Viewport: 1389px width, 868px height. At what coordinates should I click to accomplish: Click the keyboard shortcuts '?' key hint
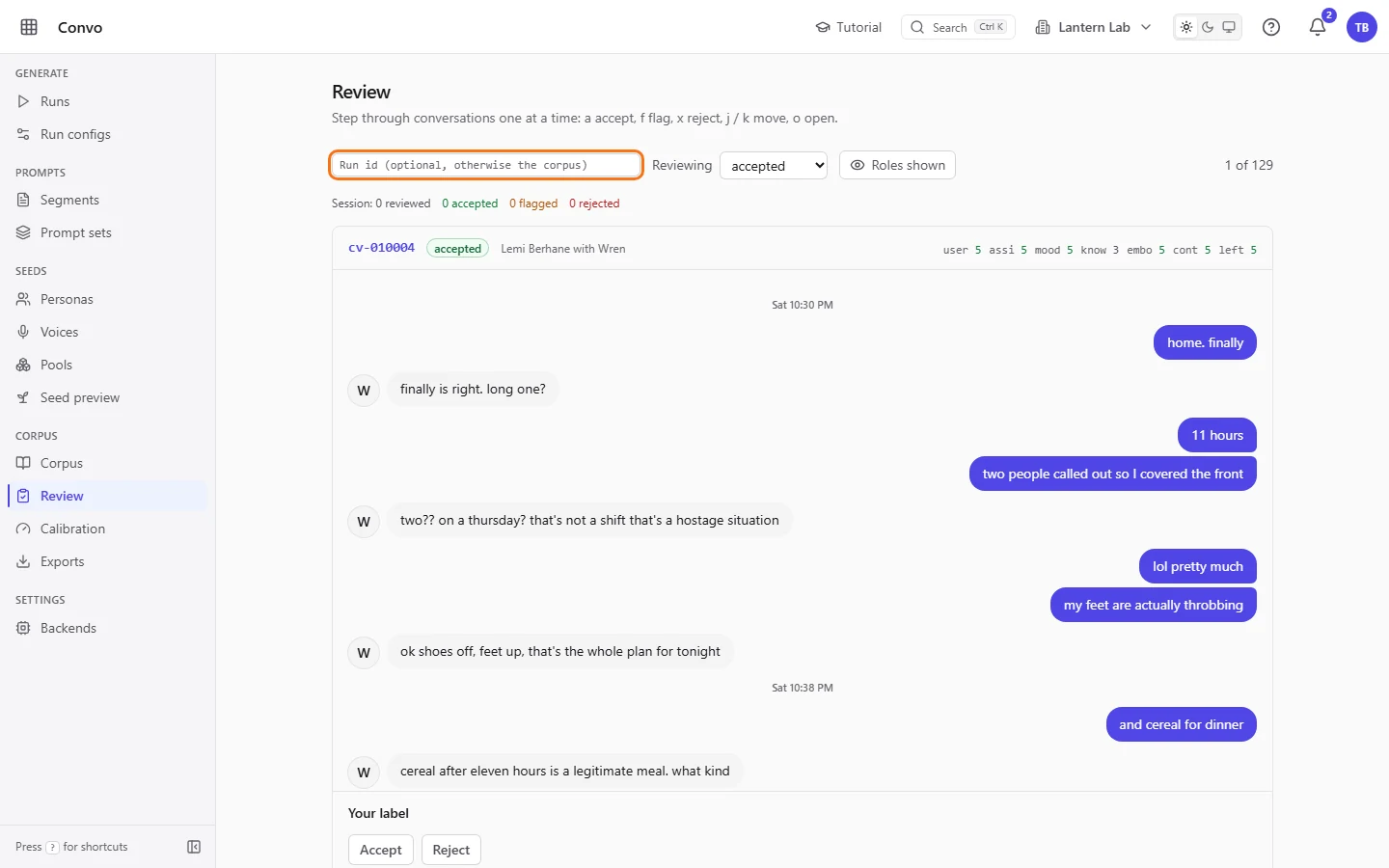[x=53, y=848]
